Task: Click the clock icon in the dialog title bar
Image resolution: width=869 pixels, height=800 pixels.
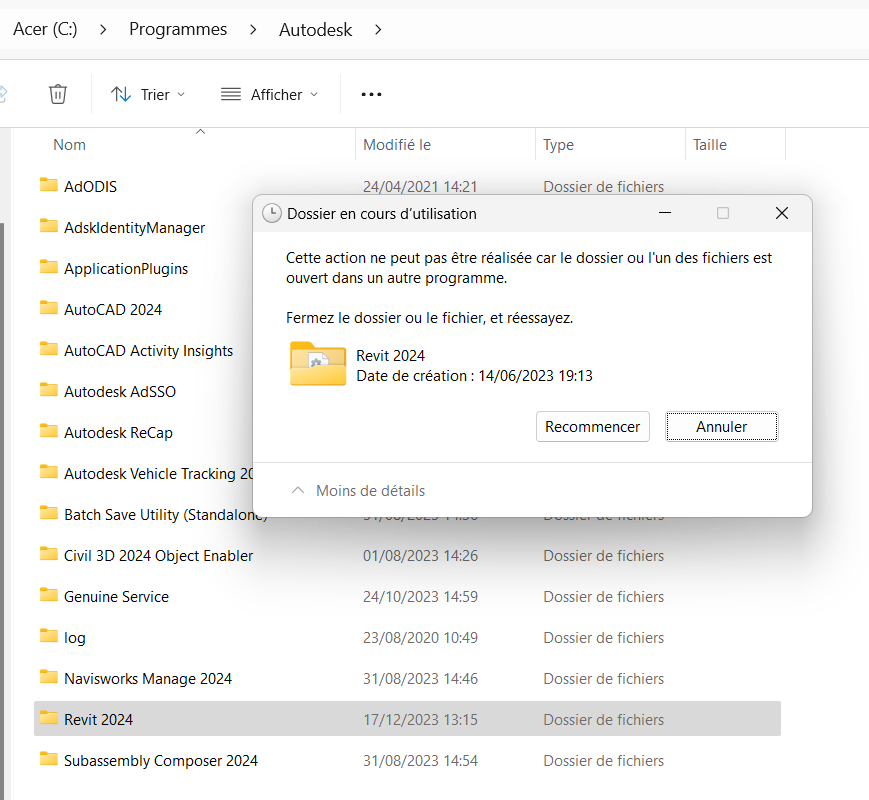Action: (x=272, y=213)
